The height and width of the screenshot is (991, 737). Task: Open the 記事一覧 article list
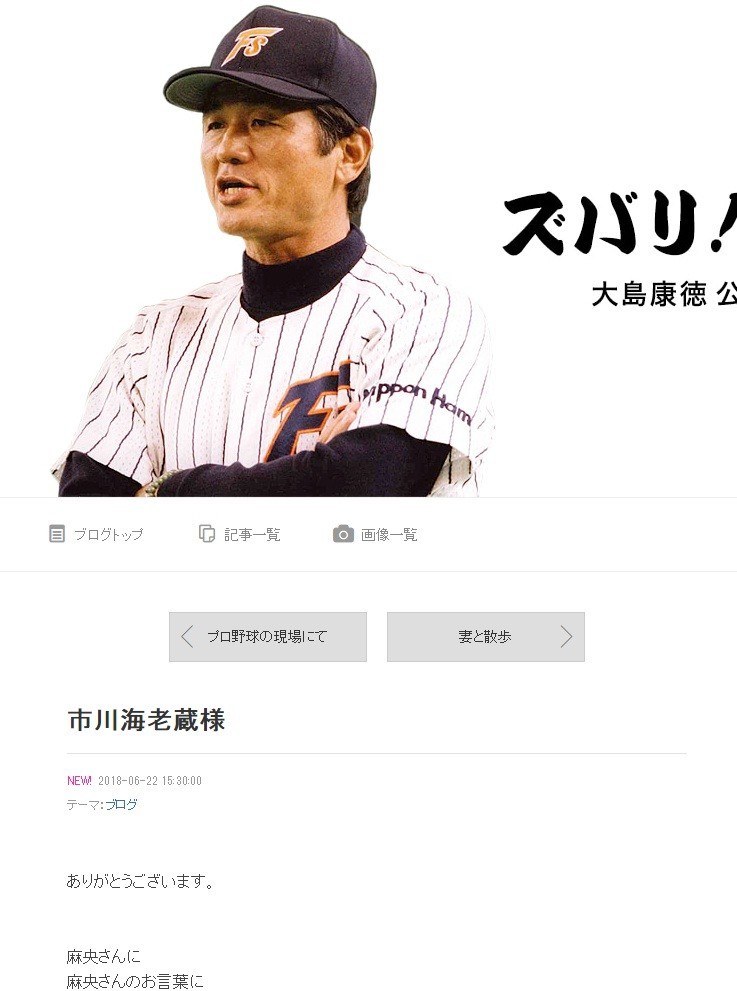pos(240,534)
